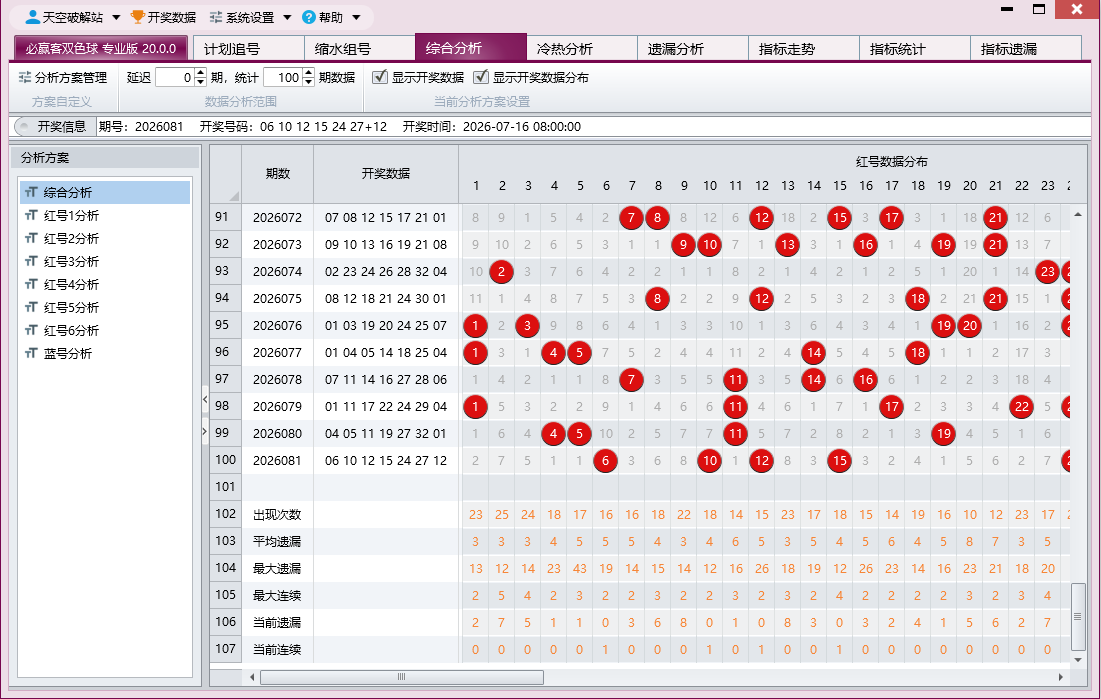Toggle the 显示开奖数据分布 checkbox
The width and height of the screenshot is (1101, 699).
click(481, 77)
